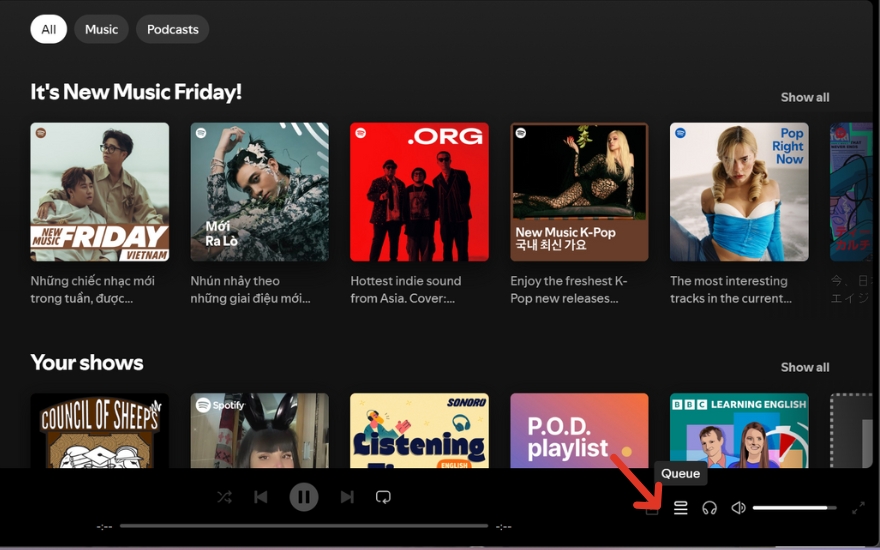
Task: Open the BBC Learning English show
Action: [739, 430]
